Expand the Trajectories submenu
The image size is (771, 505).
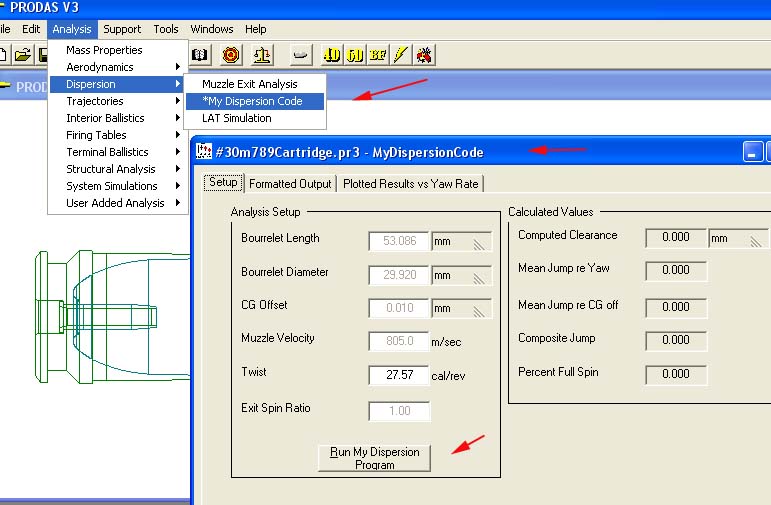tap(118, 101)
